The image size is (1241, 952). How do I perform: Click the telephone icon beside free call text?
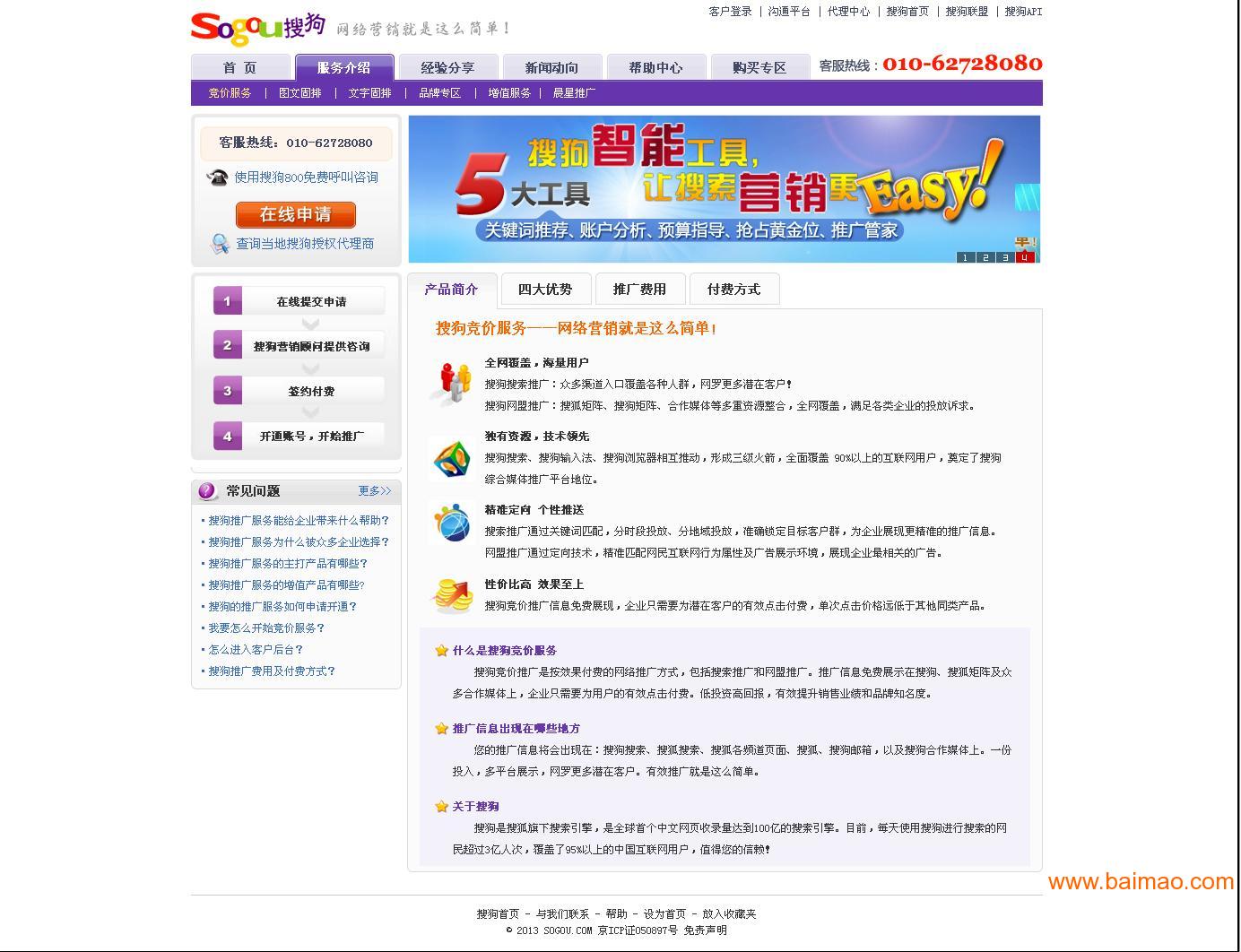click(217, 177)
